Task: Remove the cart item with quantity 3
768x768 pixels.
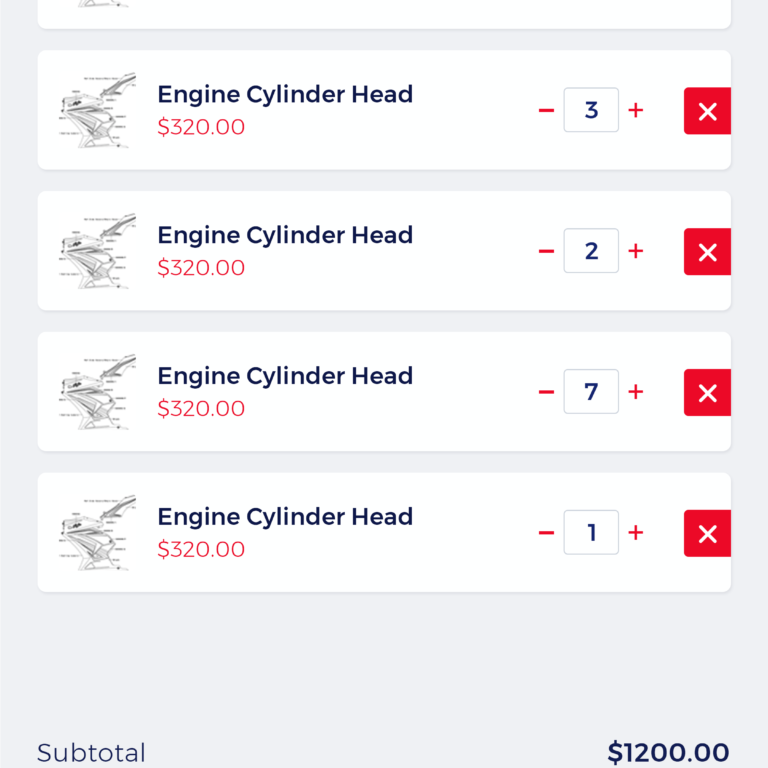Action: (707, 111)
